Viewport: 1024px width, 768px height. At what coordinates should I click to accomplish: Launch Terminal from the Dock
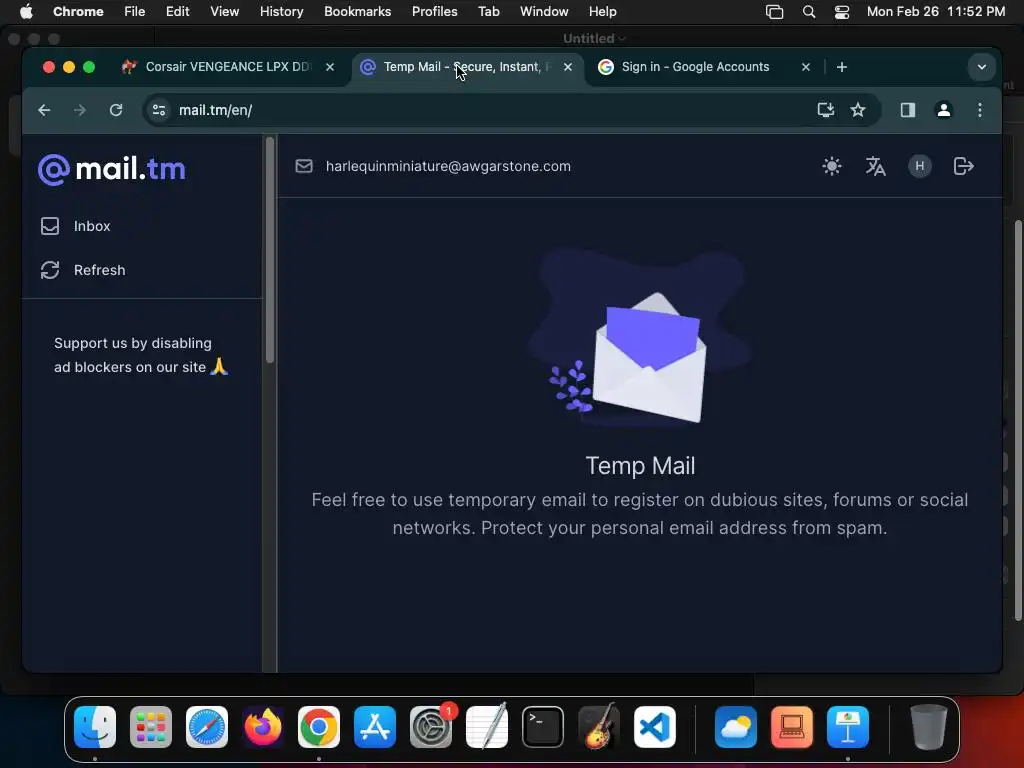543,726
